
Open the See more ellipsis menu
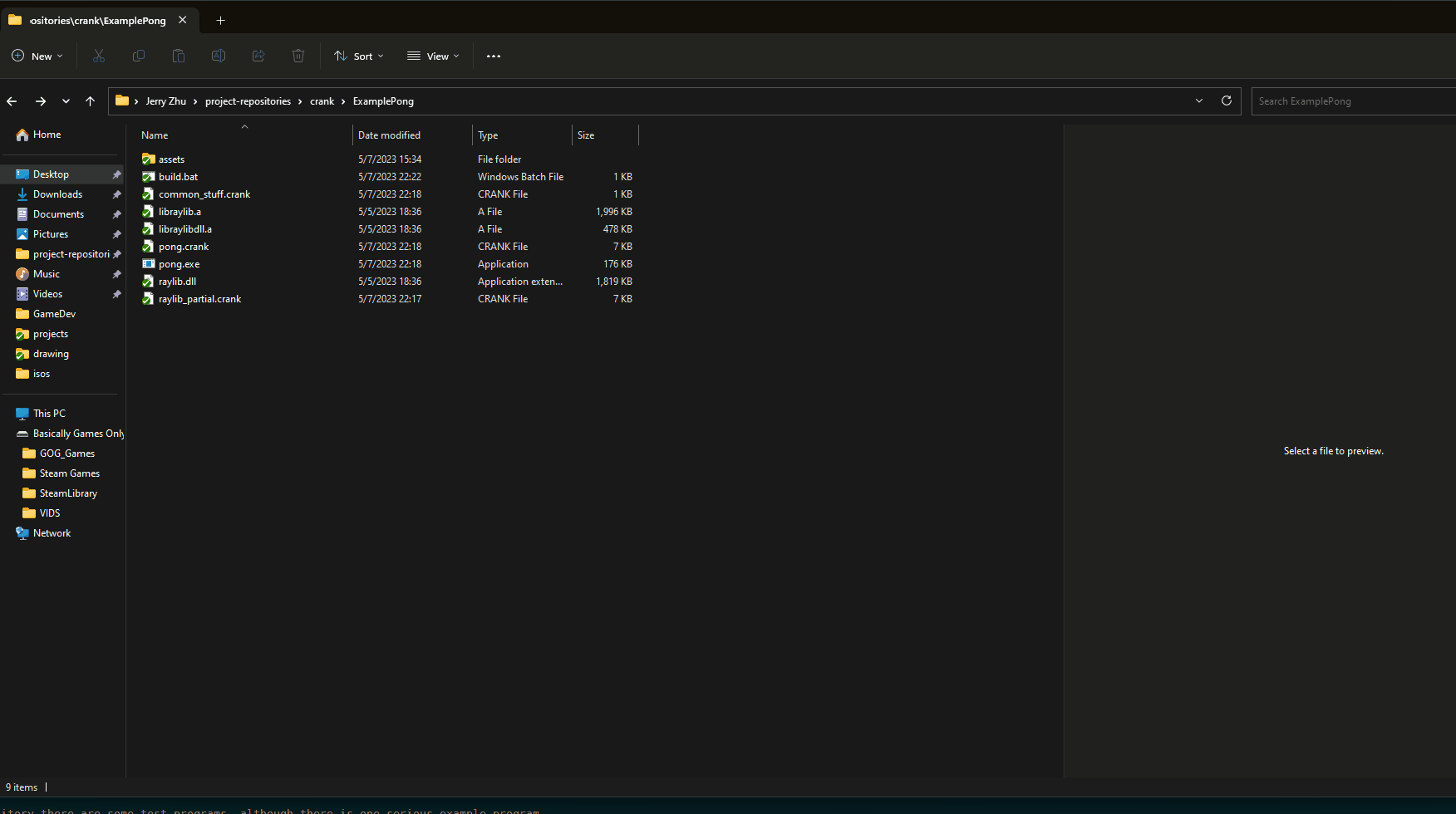(494, 56)
